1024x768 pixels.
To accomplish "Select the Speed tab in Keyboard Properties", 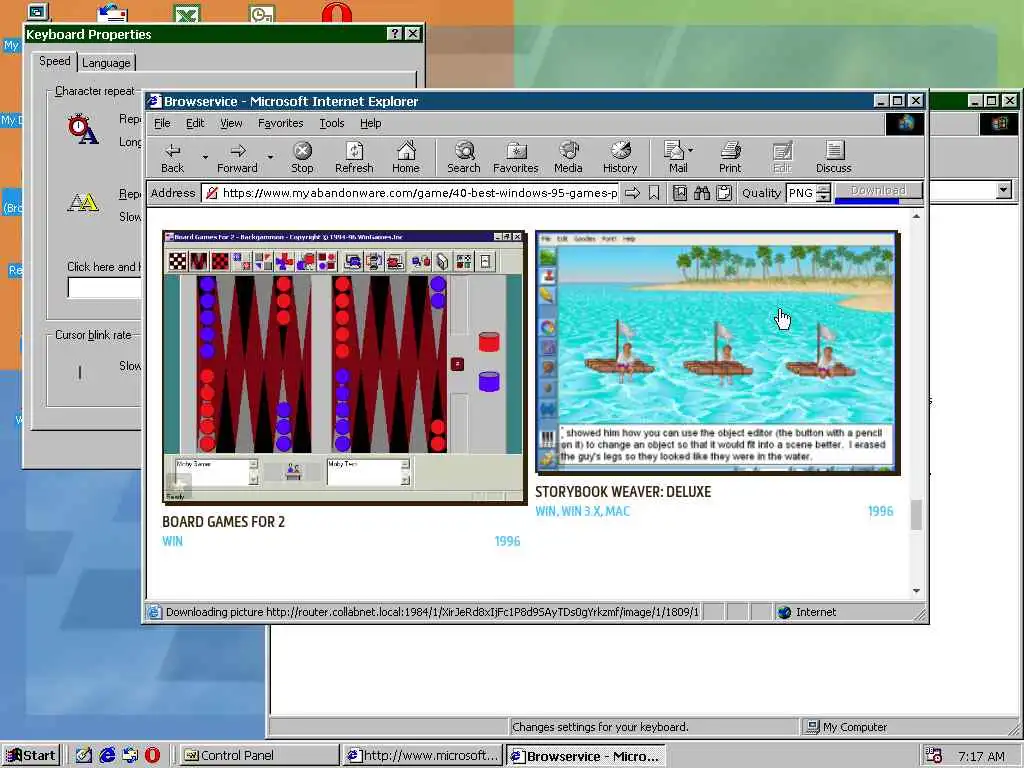I will [x=54, y=61].
